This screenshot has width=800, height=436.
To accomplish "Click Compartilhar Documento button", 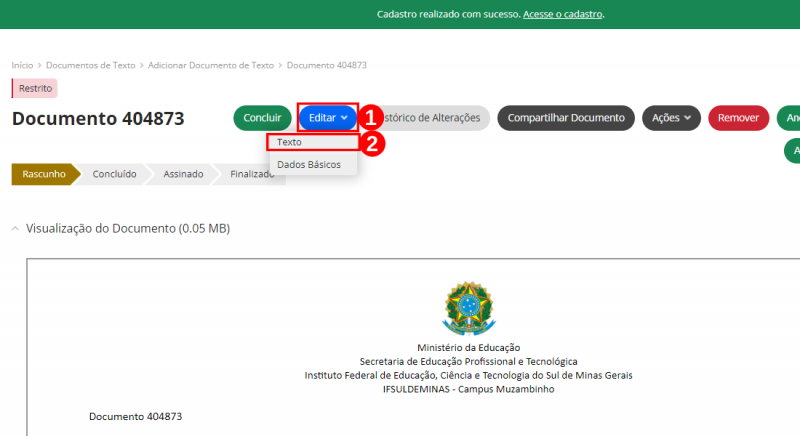I will (566, 118).
